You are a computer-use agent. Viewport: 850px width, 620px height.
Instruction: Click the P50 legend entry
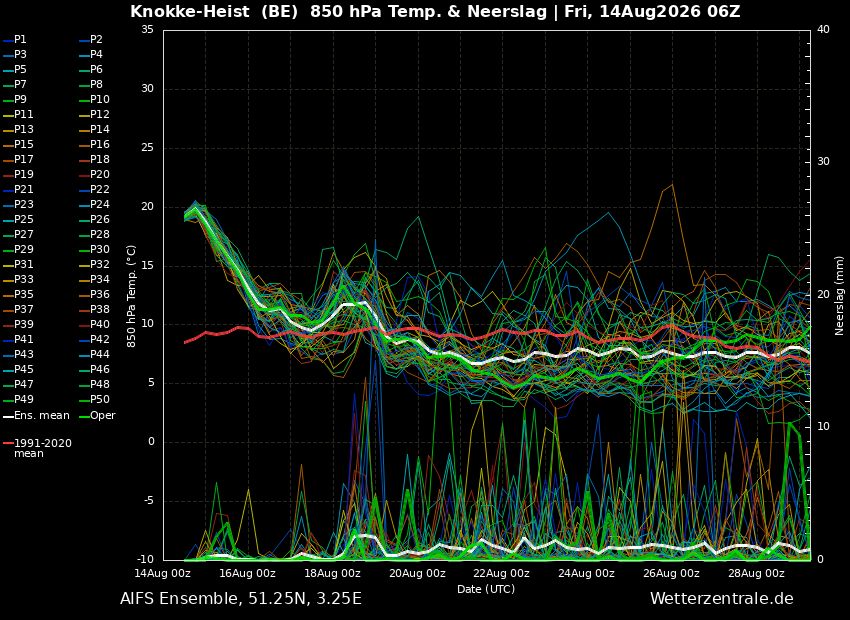[x=94, y=399]
